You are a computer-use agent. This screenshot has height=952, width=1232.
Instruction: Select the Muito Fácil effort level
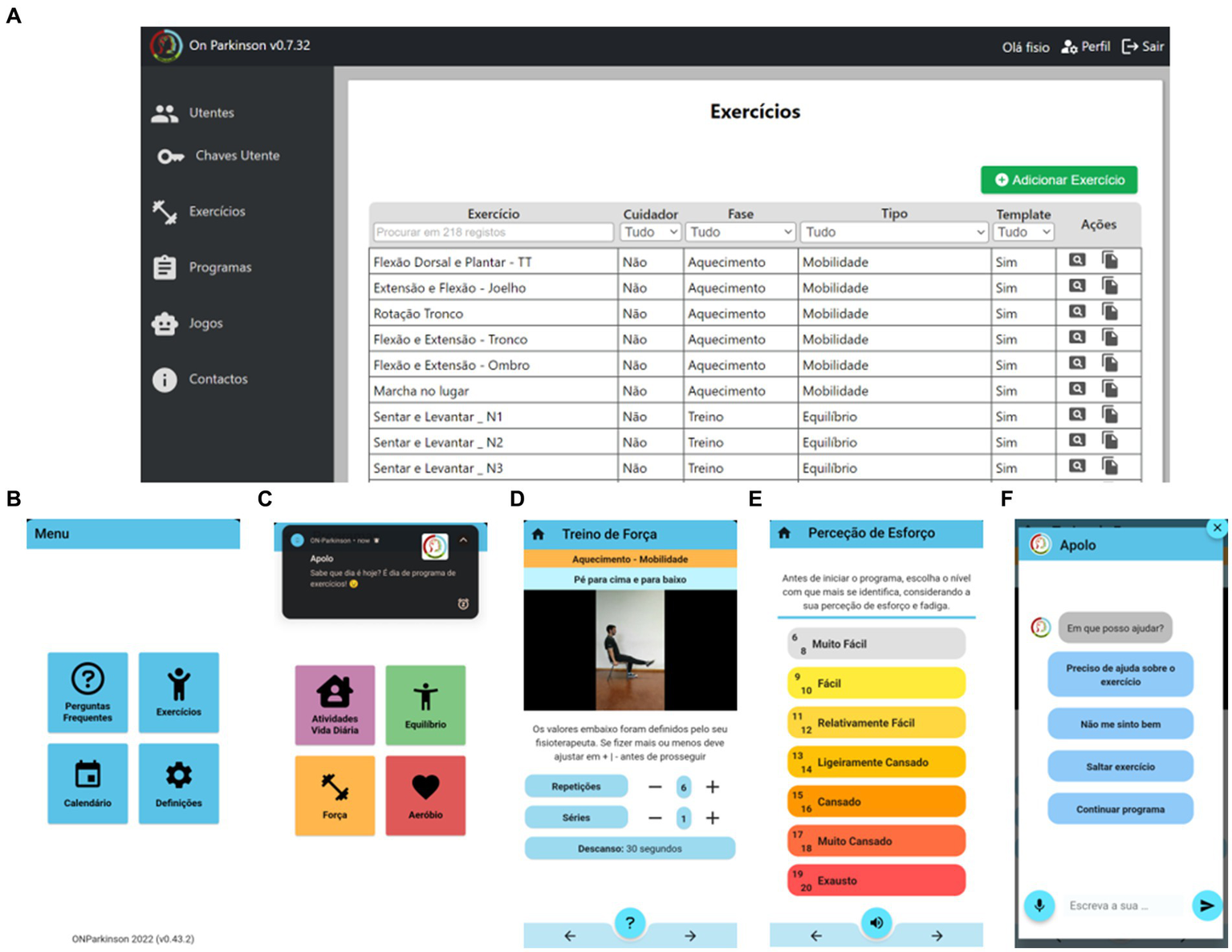876,644
